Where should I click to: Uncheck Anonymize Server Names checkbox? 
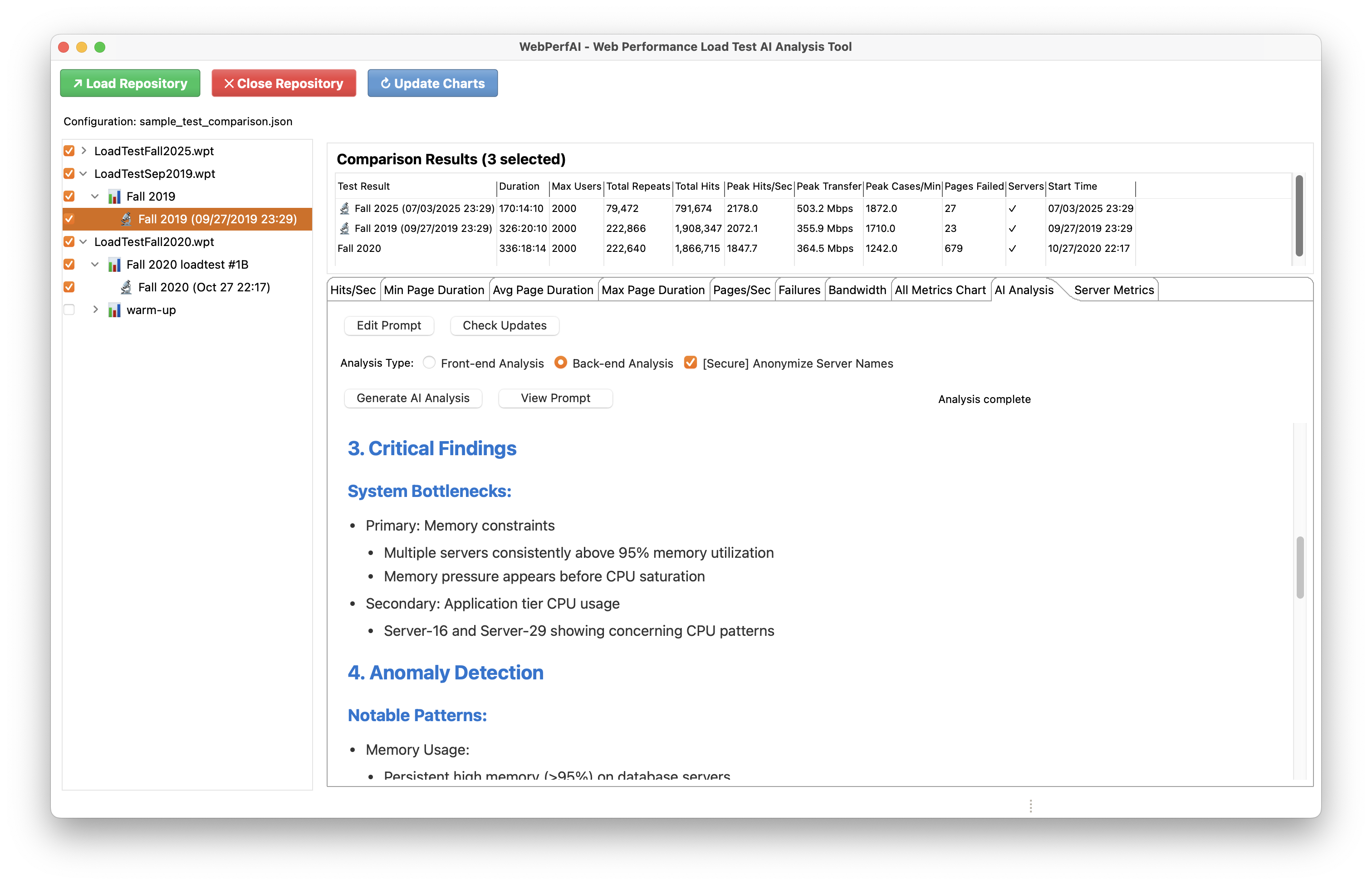[x=691, y=363]
